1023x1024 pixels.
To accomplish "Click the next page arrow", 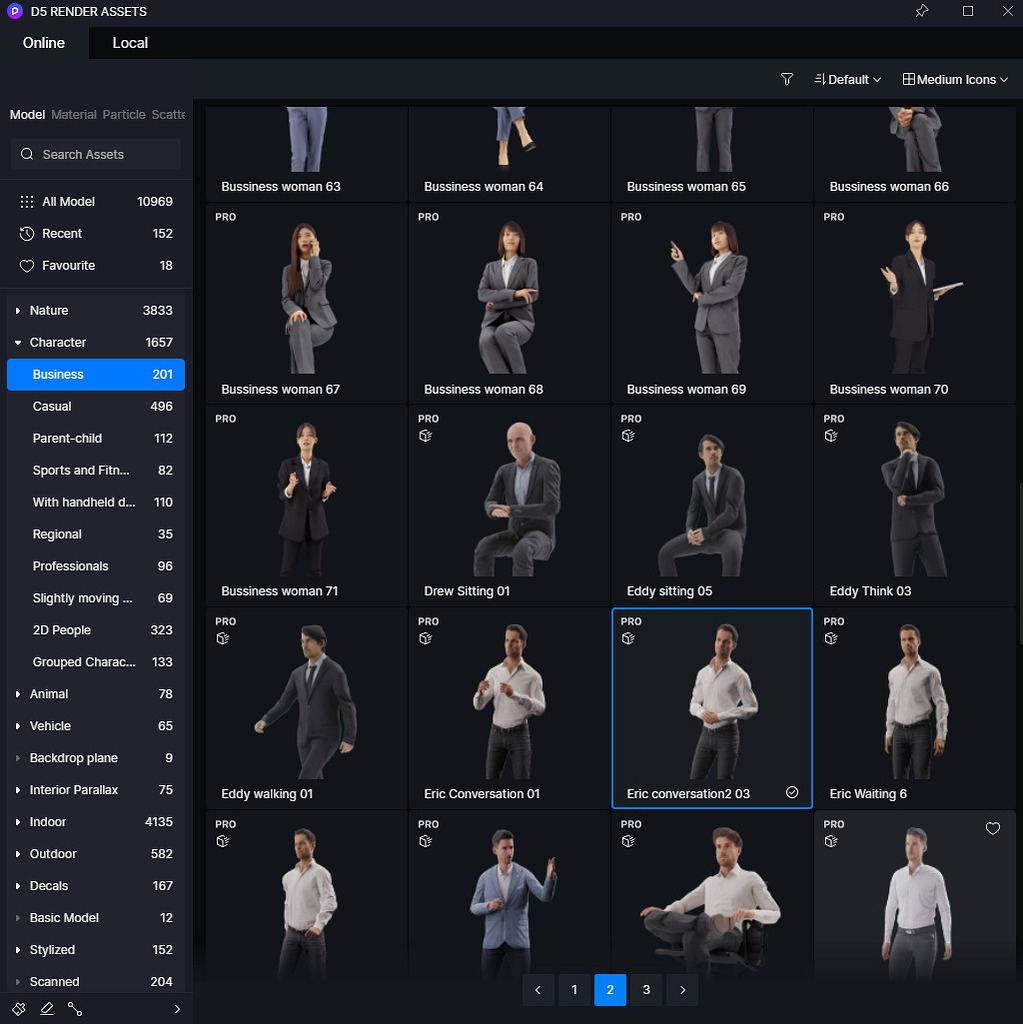I will coord(682,989).
